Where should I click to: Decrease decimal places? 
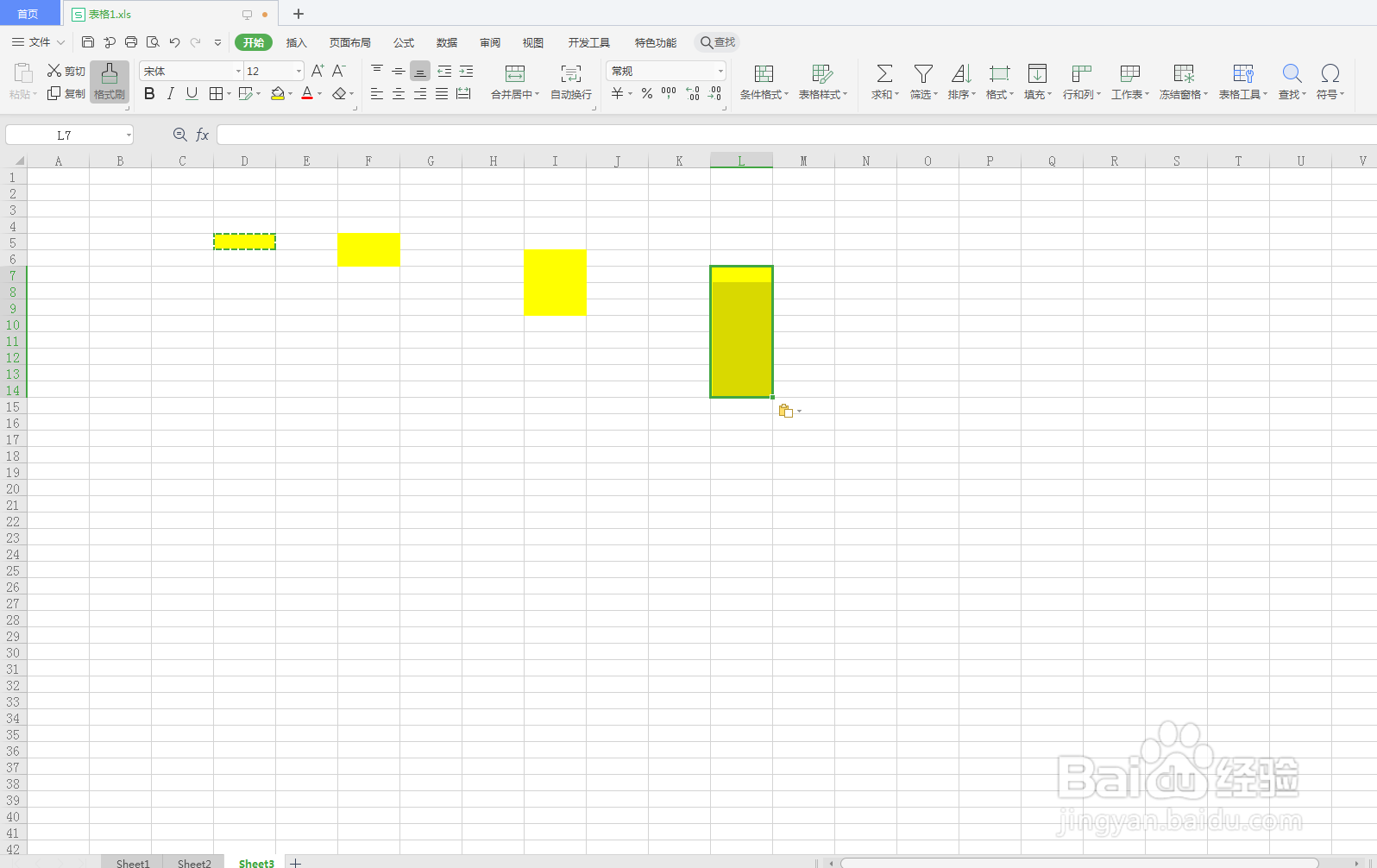pos(715,93)
